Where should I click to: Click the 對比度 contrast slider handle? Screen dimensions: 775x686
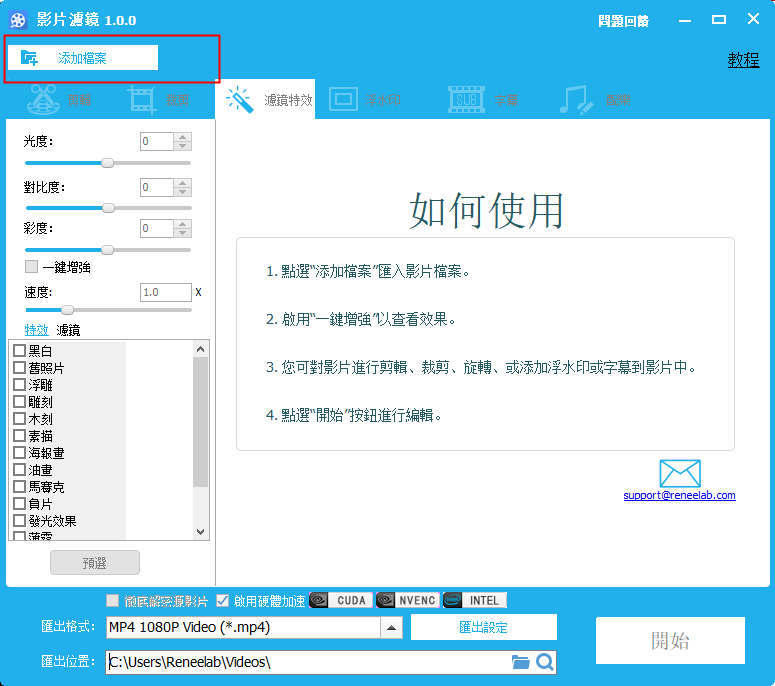tap(108, 208)
